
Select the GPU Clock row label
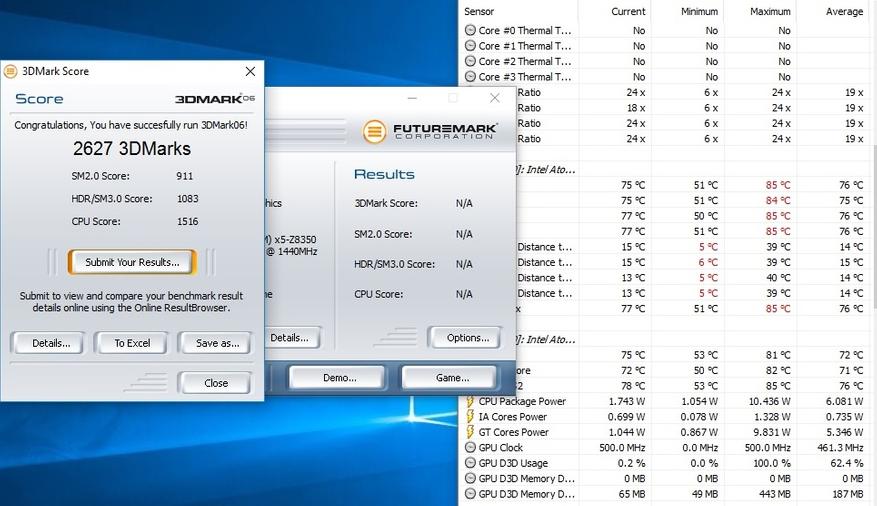pyautogui.click(x=501, y=447)
